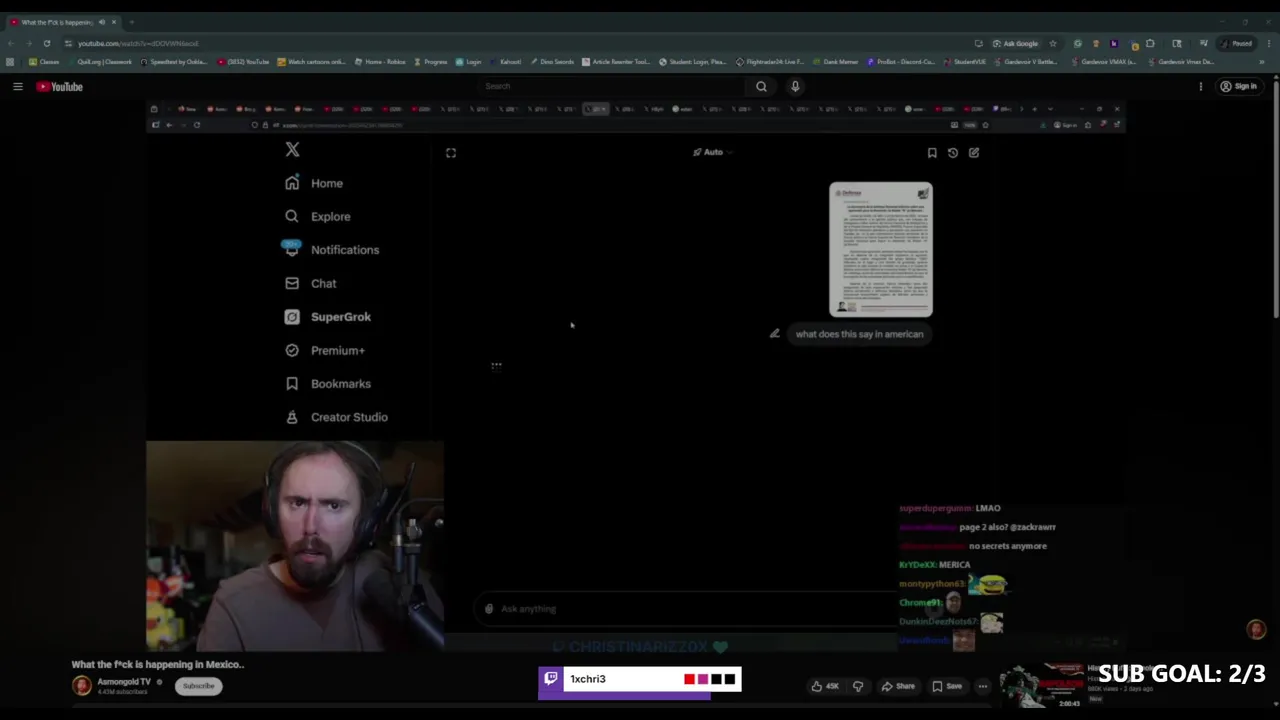Viewport: 1280px width, 720px height.
Task: Edit the 'what does this say' message
Action: (774, 334)
